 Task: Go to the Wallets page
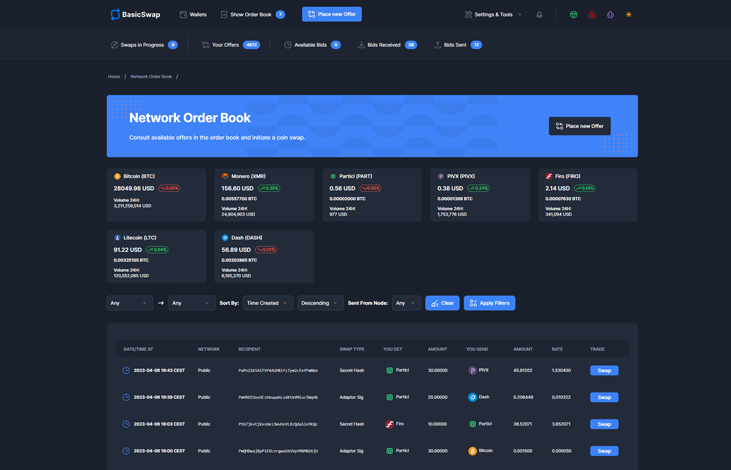click(x=193, y=15)
